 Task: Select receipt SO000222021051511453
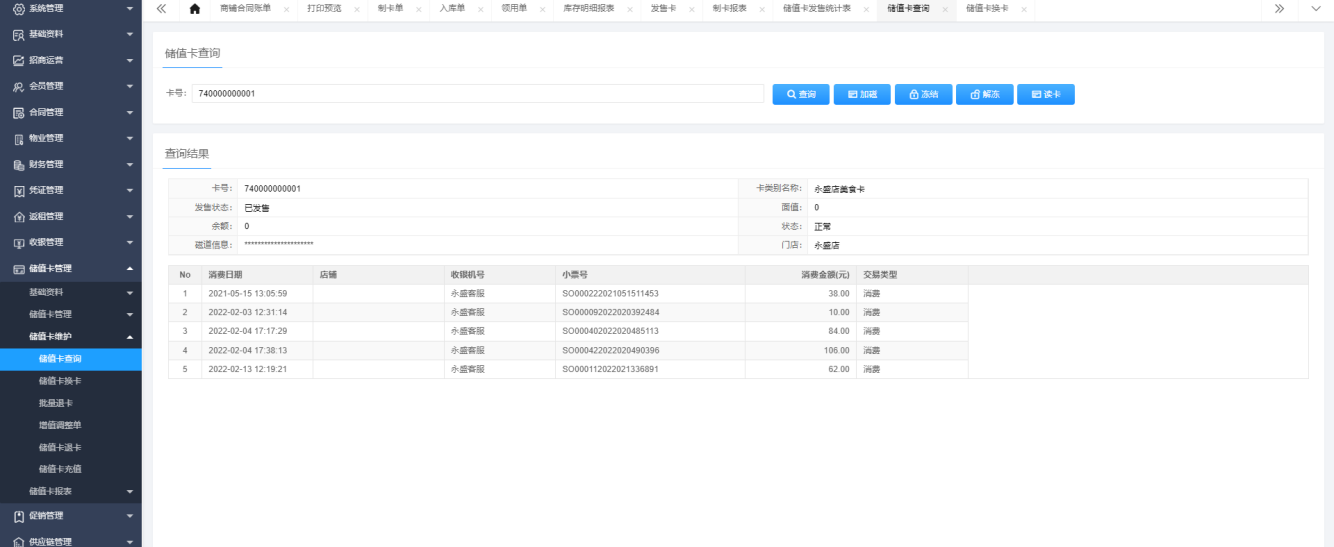pos(610,293)
